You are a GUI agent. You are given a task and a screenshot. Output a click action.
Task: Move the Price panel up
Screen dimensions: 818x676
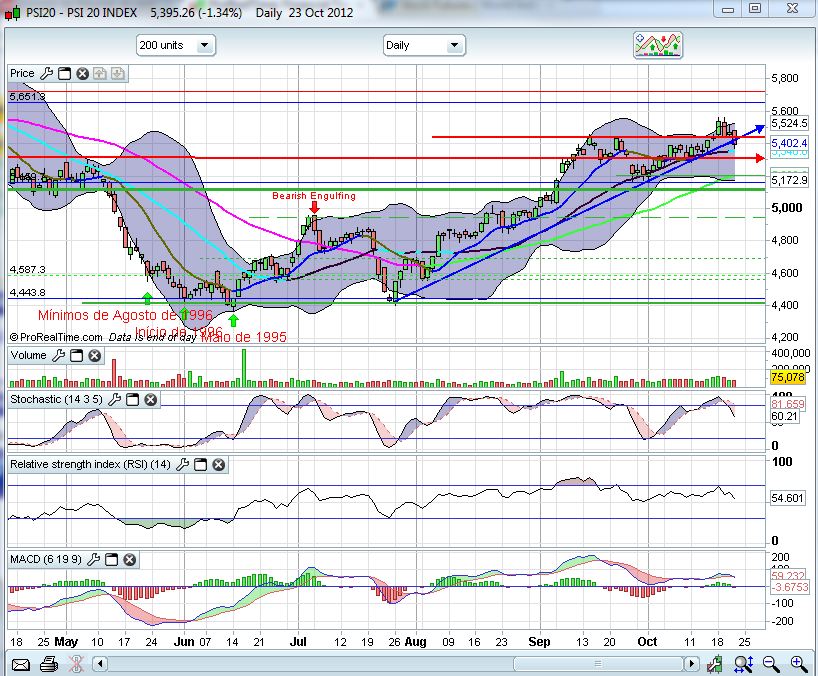100,74
